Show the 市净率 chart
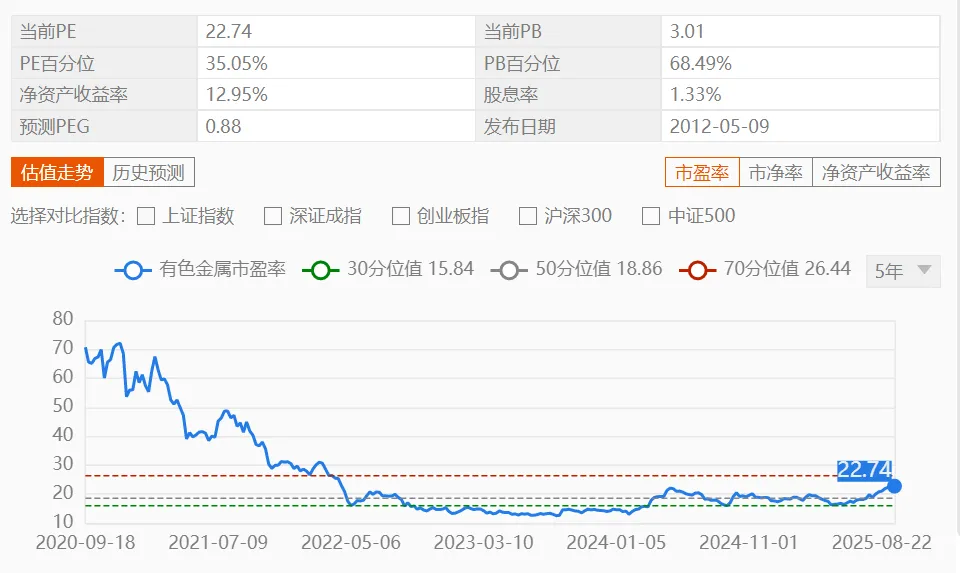 click(x=776, y=172)
